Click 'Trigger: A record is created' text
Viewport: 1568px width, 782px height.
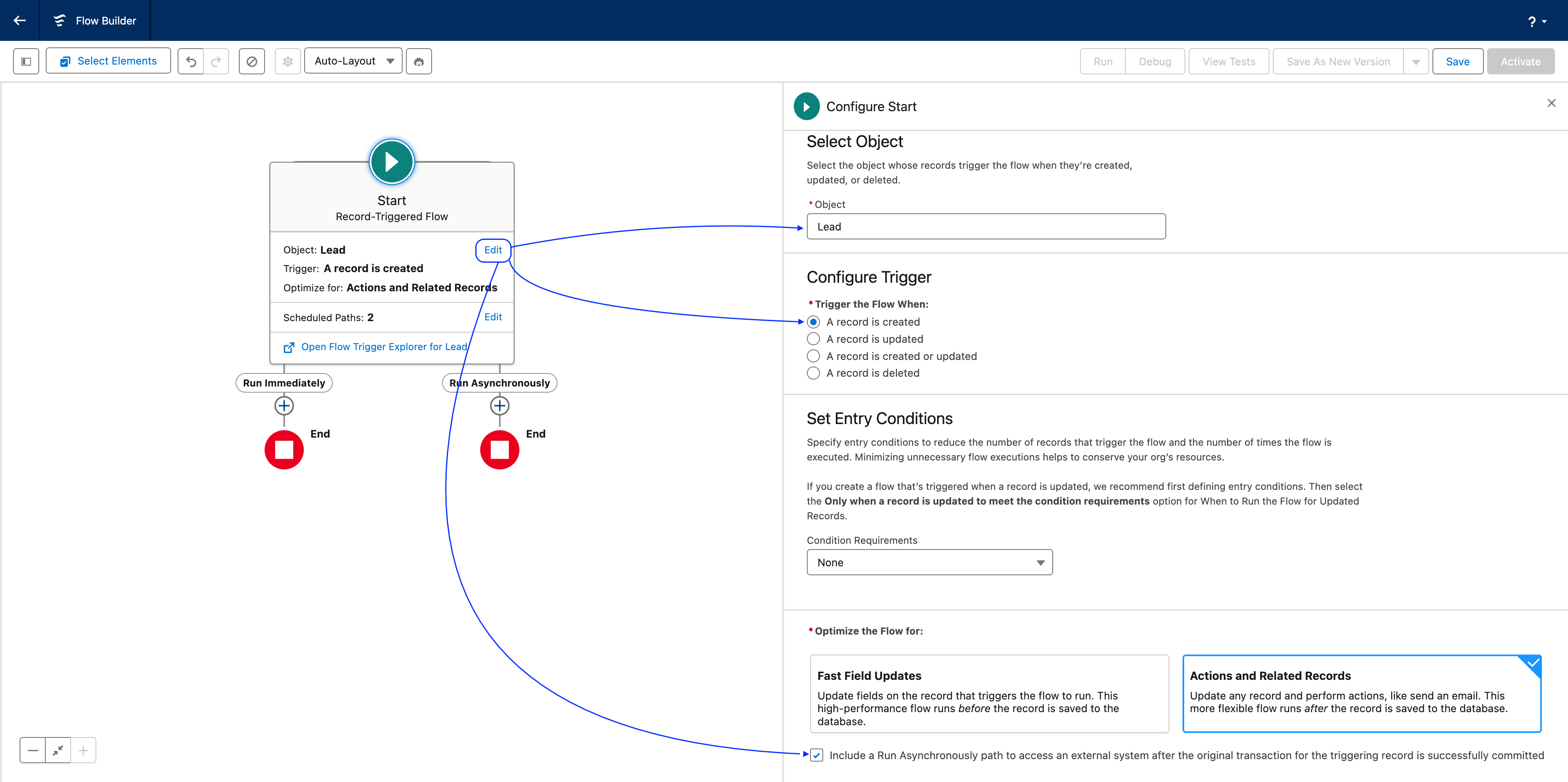click(353, 269)
